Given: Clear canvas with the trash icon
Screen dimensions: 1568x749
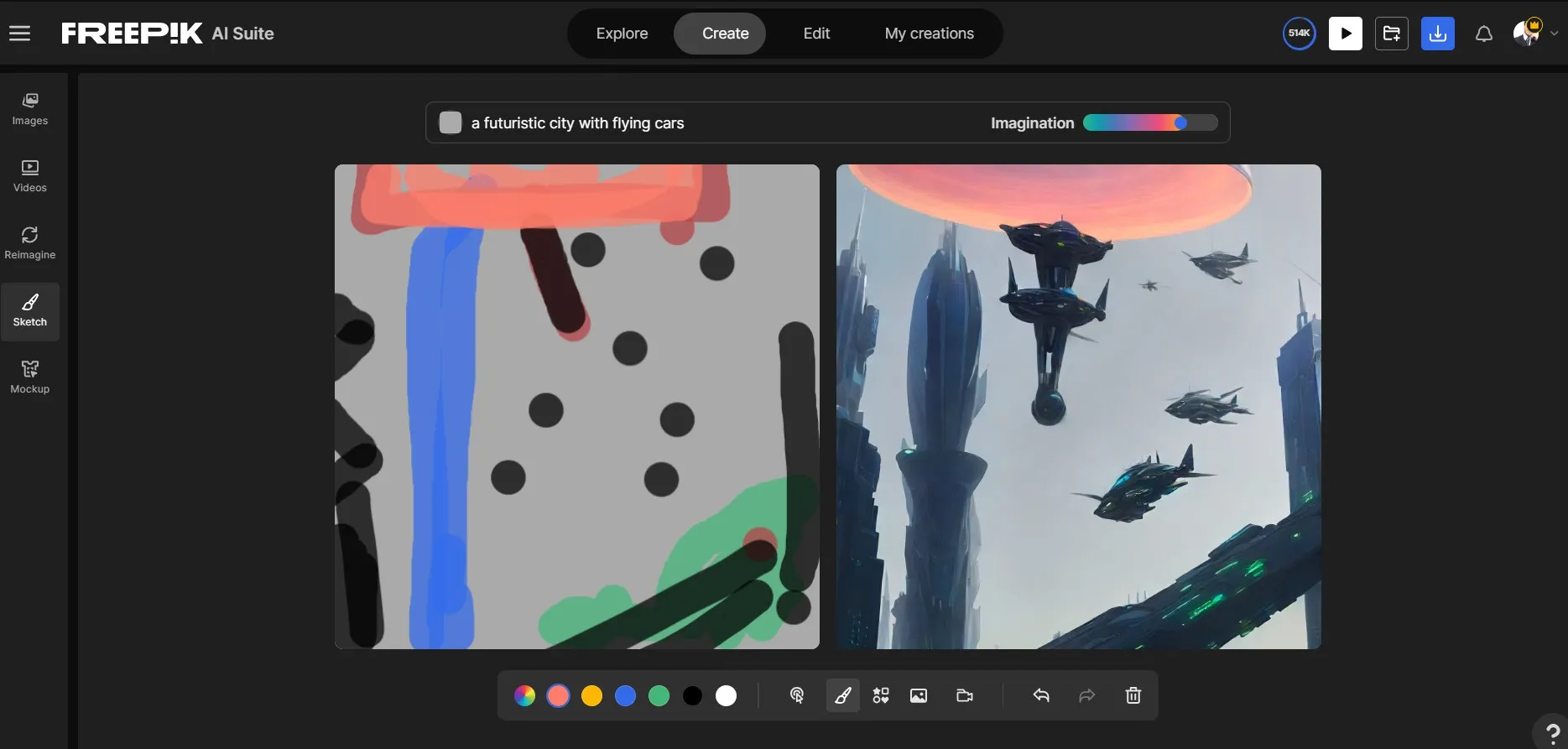Looking at the screenshot, I should [1133, 695].
